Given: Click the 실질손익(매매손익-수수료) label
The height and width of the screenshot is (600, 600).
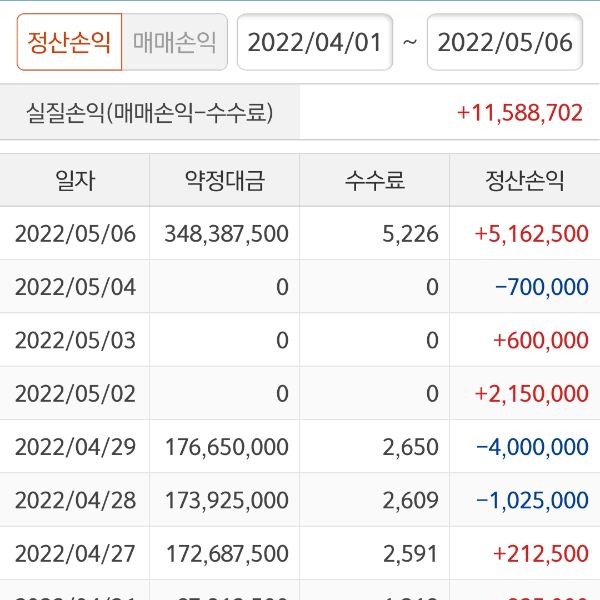Looking at the screenshot, I should [x=150, y=113].
